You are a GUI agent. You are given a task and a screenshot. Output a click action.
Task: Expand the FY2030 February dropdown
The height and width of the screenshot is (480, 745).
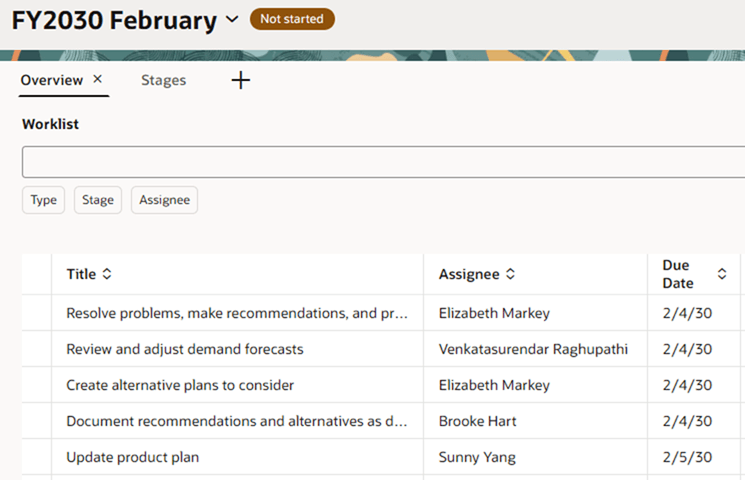(x=232, y=19)
